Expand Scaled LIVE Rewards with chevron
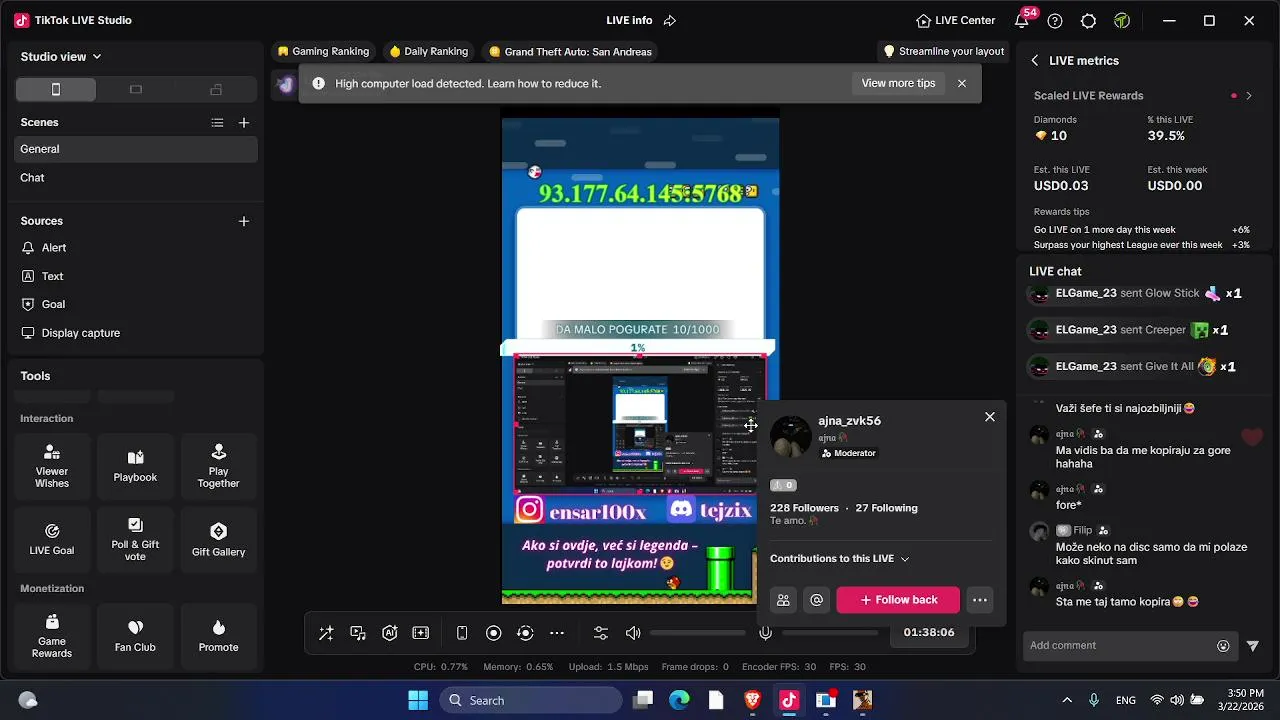This screenshot has height=720, width=1280. click(x=1249, y=96)
